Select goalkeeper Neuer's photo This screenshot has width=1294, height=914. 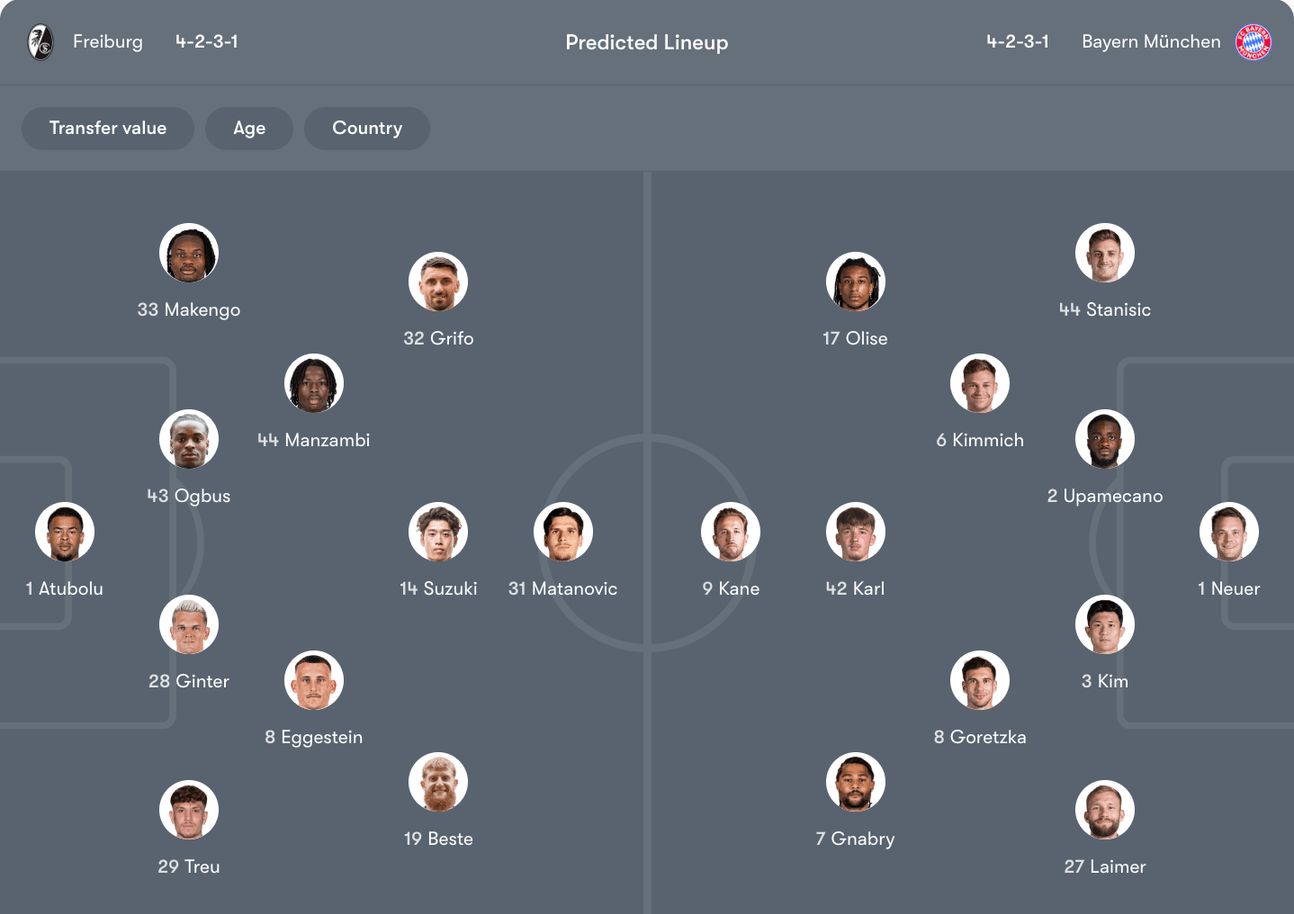click(x=1229, y=532)
